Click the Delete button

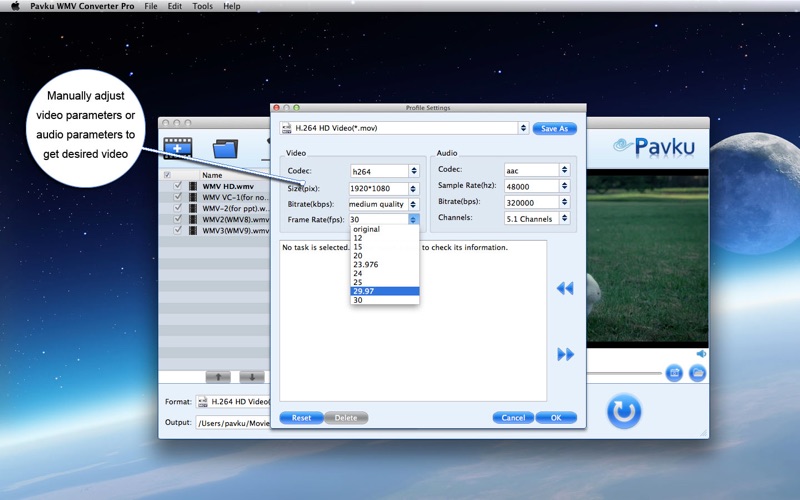click(x=346, y=418)
